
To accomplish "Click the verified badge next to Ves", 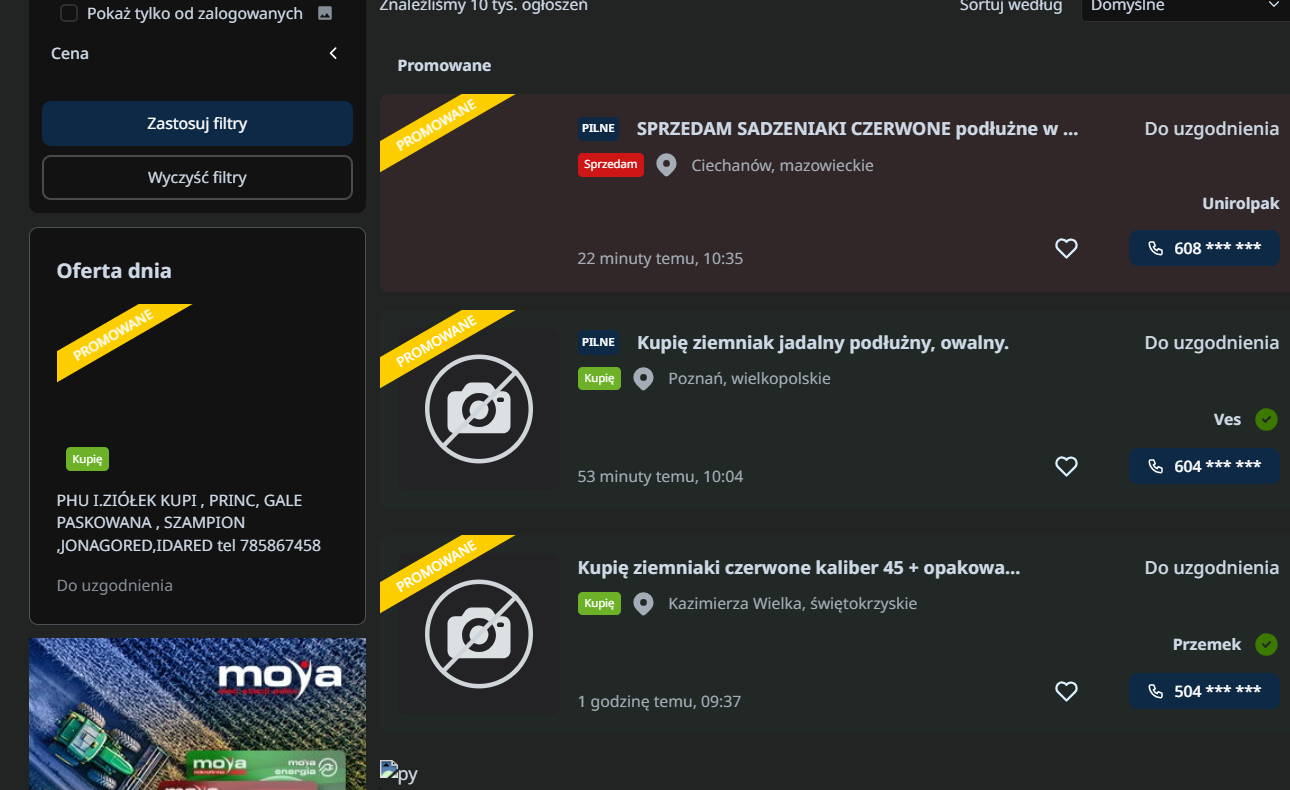I will click(x=1266, y=419).
